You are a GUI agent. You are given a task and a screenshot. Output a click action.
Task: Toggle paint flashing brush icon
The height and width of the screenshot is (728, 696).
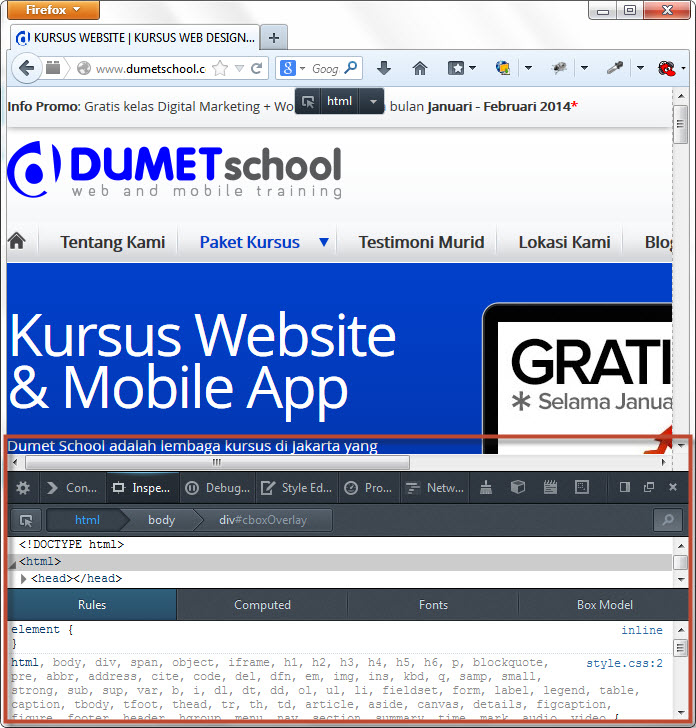(x=486, y=487)
